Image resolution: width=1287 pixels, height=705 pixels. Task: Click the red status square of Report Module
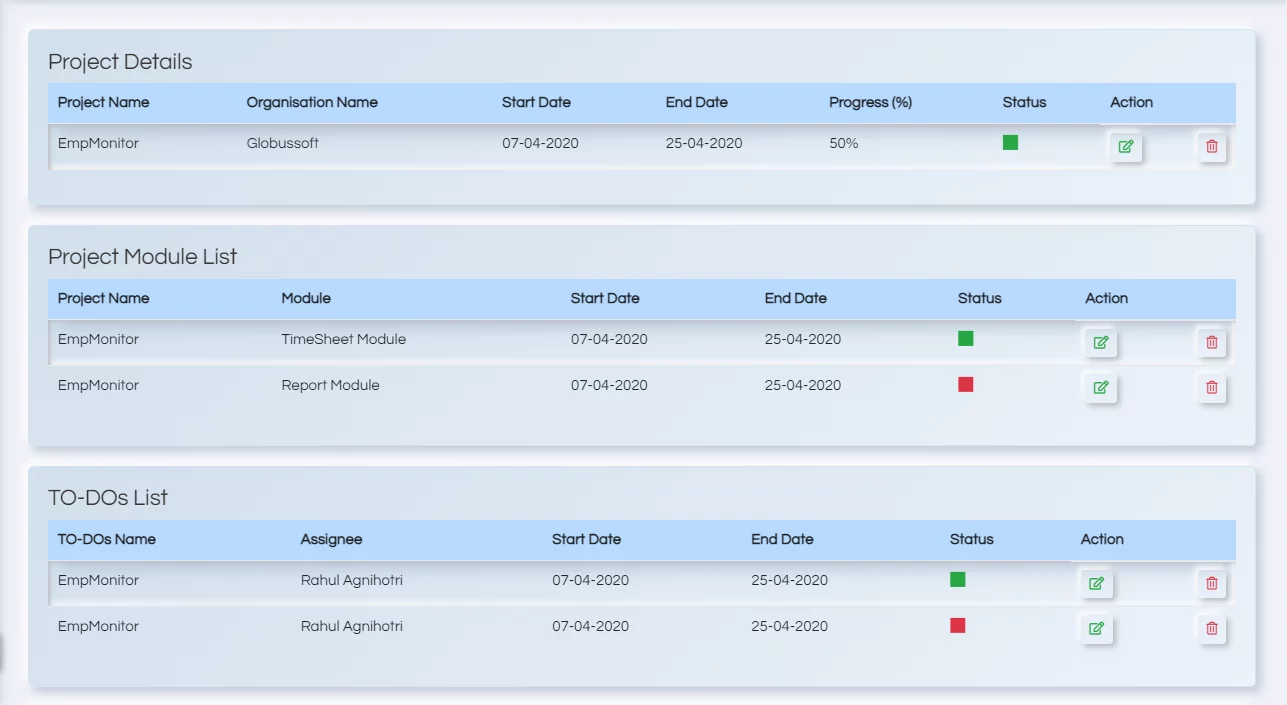pos(965,384)
